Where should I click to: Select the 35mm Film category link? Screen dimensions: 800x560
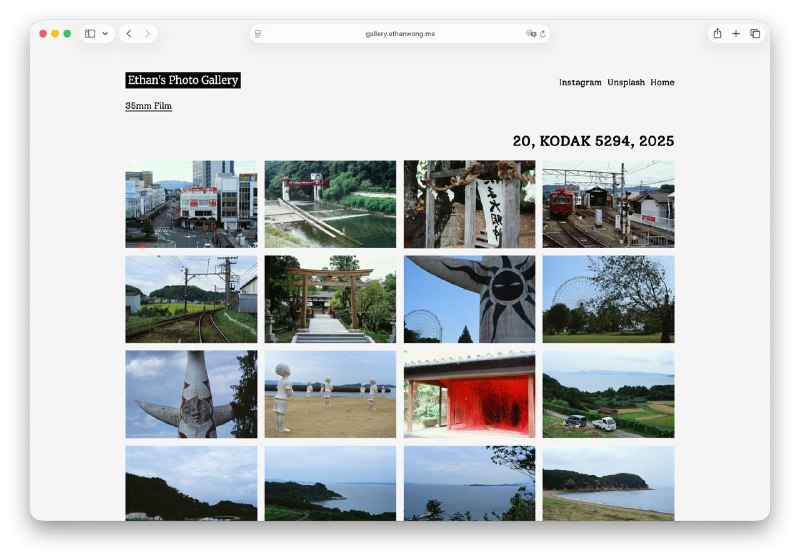[148, 106]
